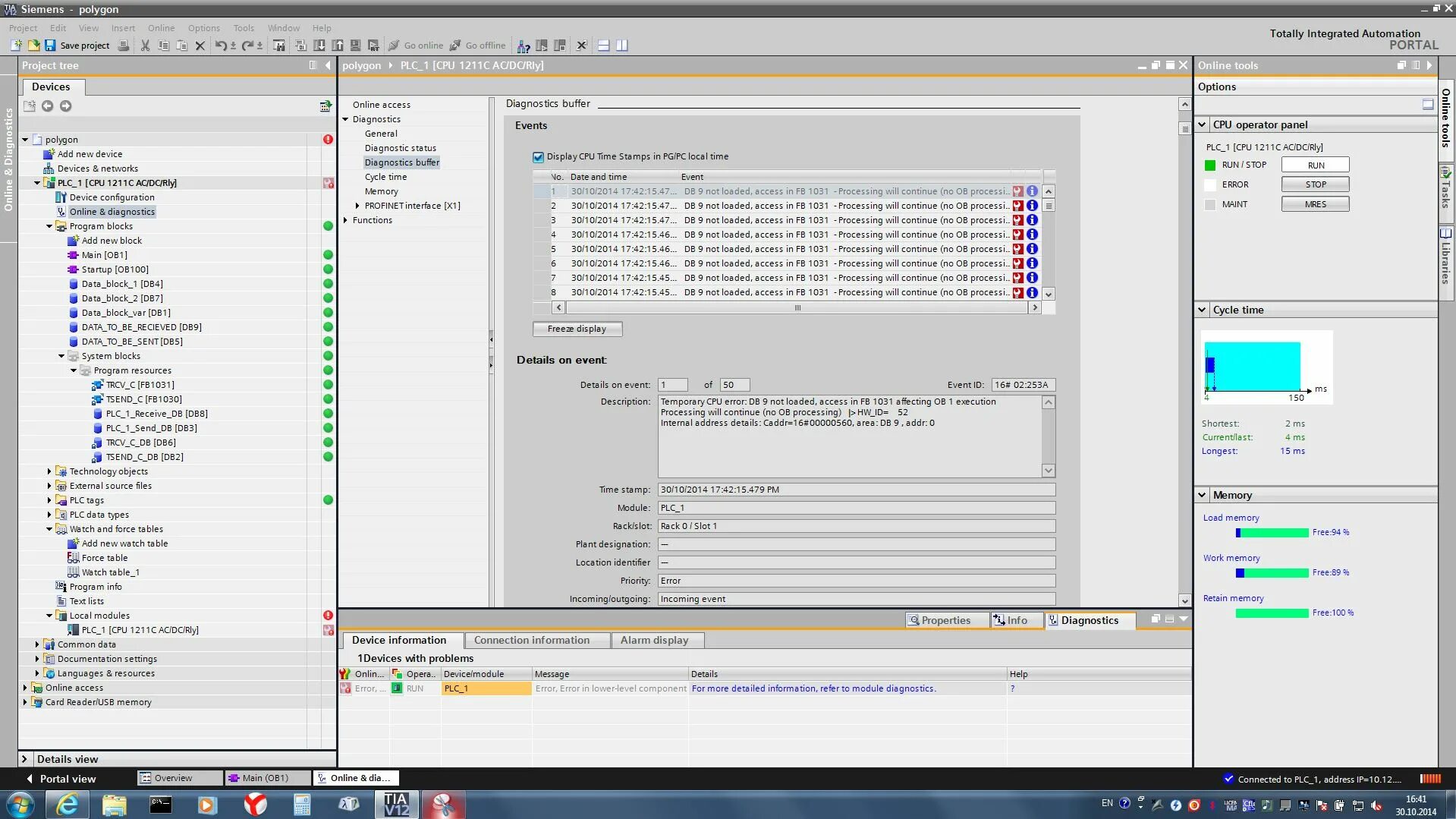Open the Online menu

click(161, 28)
